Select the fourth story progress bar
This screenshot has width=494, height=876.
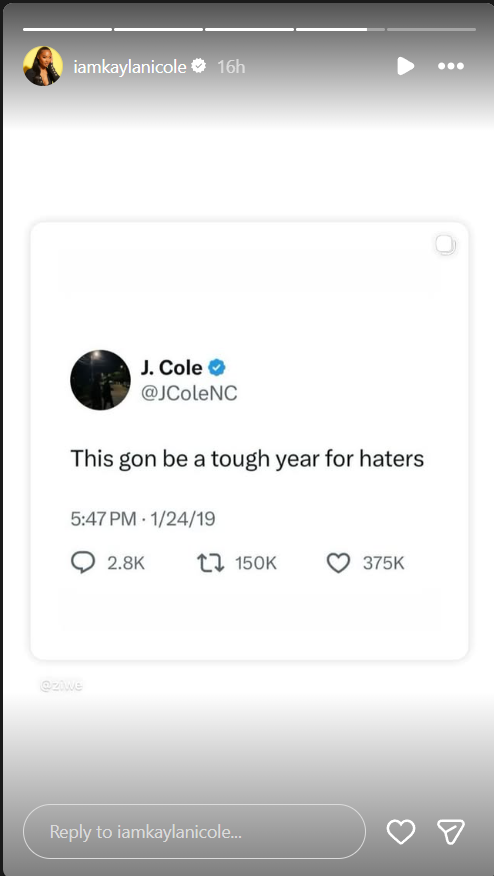click(340, 29)
